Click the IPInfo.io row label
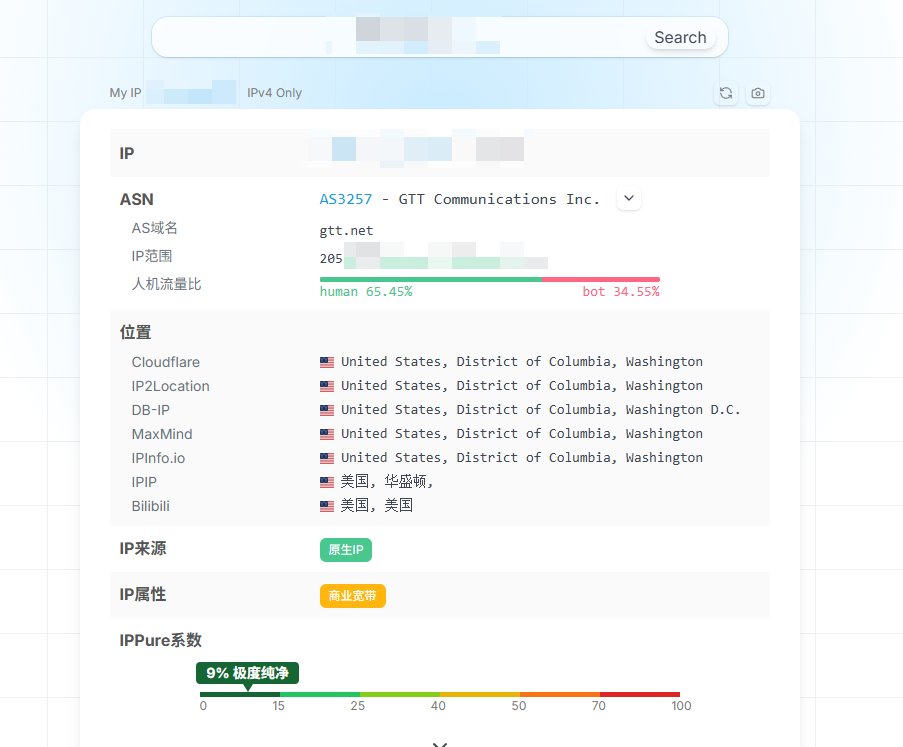The height and width of the screenshot is (747, 903). [x=158, y=458]
